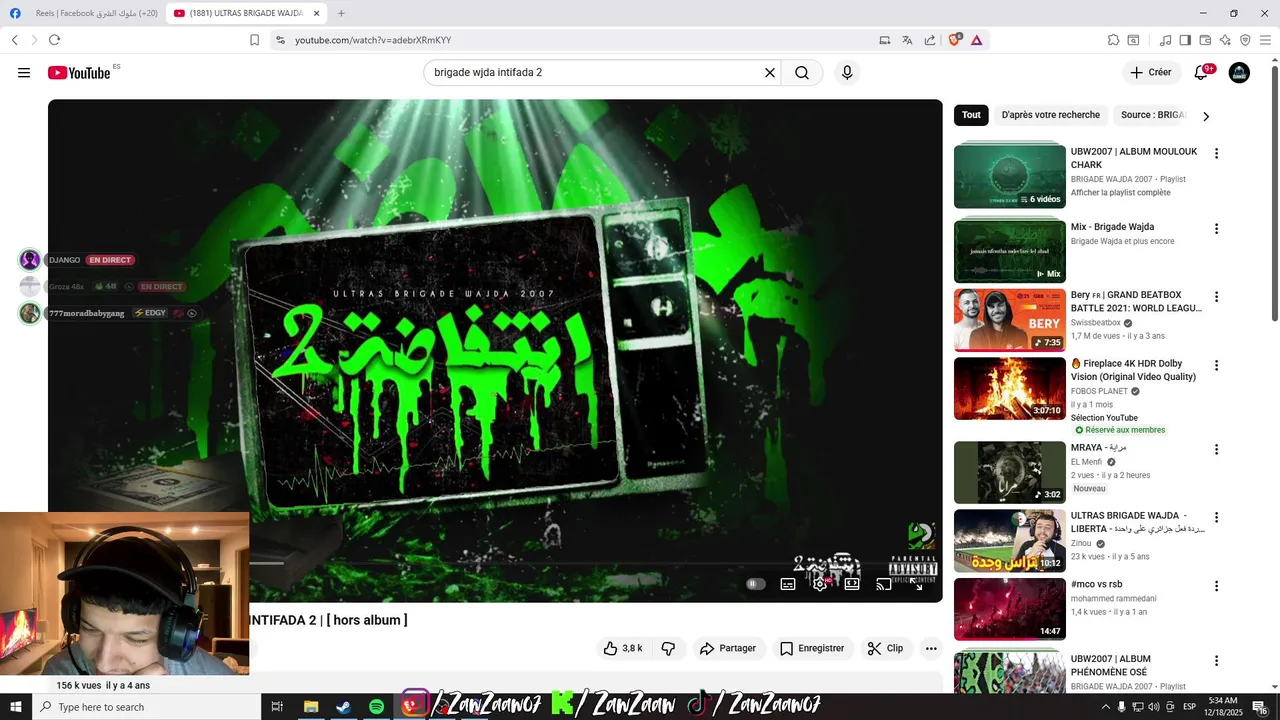Open Steam from the taskbar
The height and width of the screenshot is (720, 1280).
pyautogui.click(x=343, y=707)
